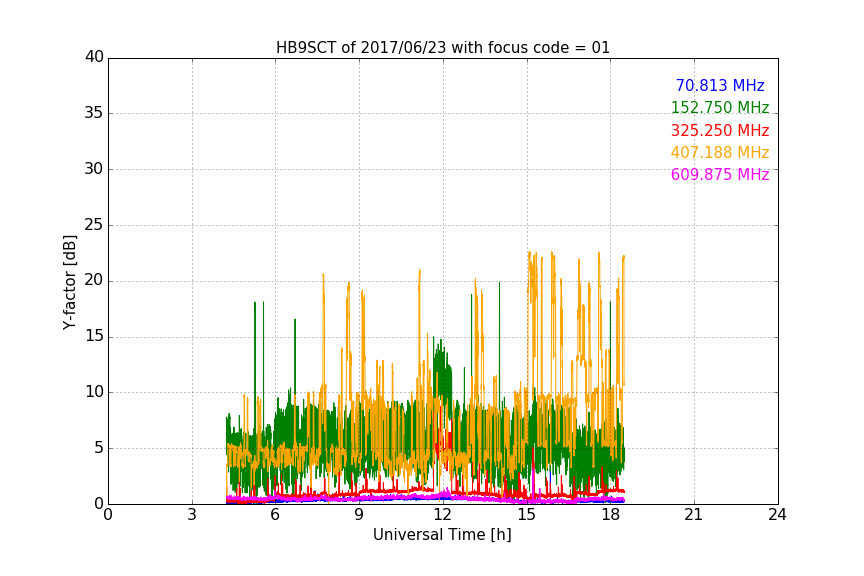Image resolution: width=864 pixels, height=576 pixels.
Task: Click the y-axis tick label 40
Action: click(x=94, y=57)
